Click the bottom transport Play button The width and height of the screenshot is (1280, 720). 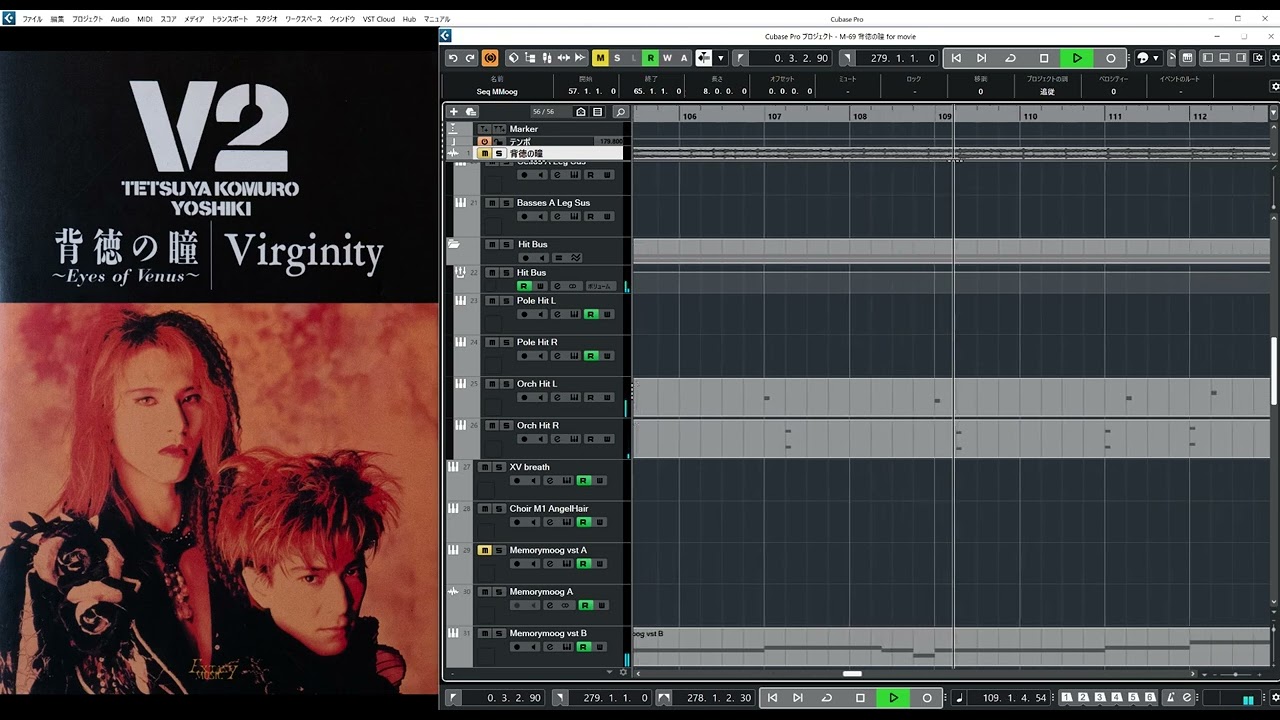[x=893, y=698]
